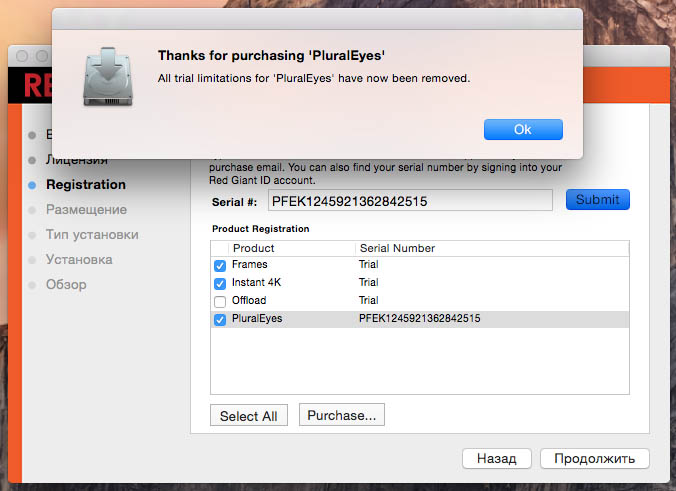The image size is (676, 491).
Task: Click the Trial cell in the Frames row
Action: click(369, 264)
